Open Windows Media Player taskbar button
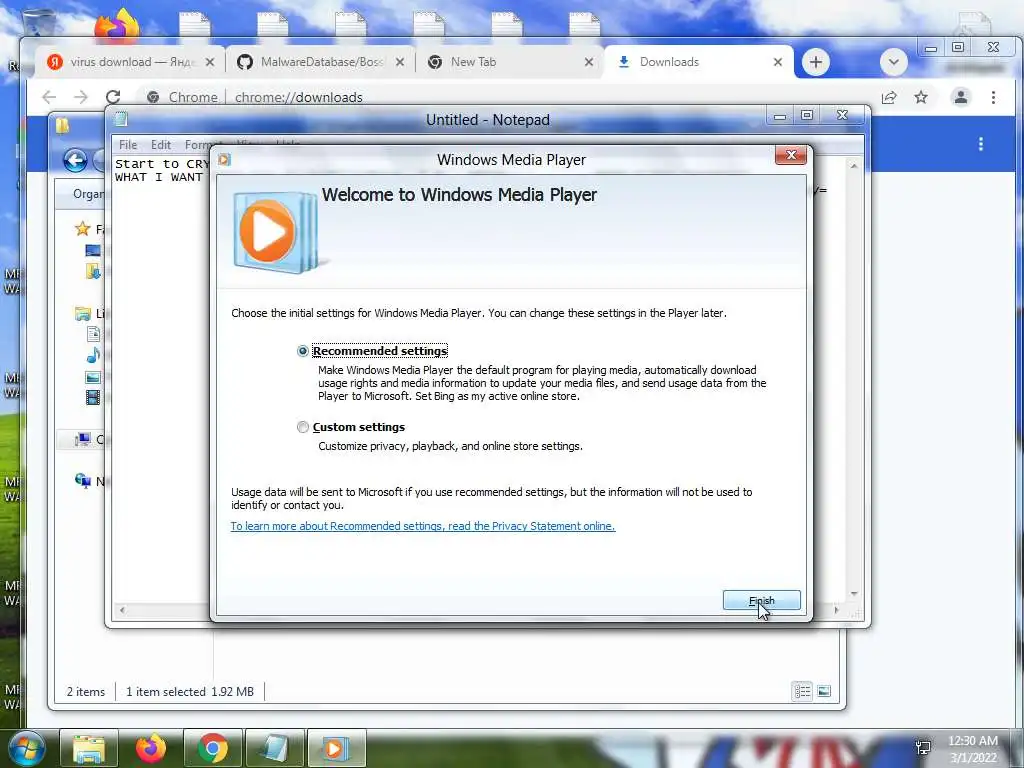 (x=337, y=748)
